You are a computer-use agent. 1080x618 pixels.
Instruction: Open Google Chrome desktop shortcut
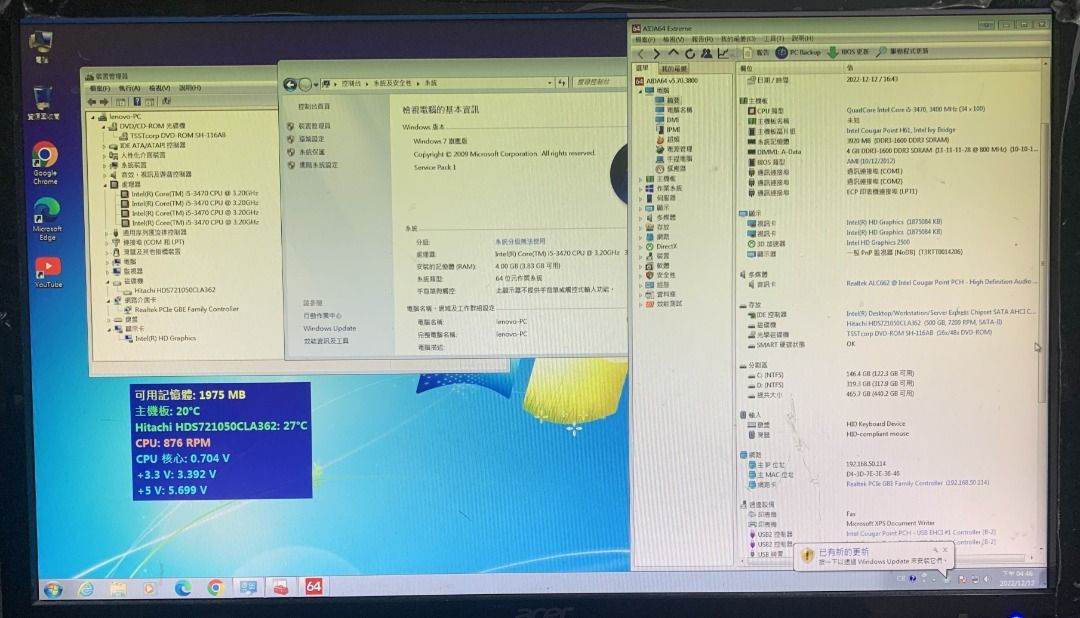click(45, 163)
